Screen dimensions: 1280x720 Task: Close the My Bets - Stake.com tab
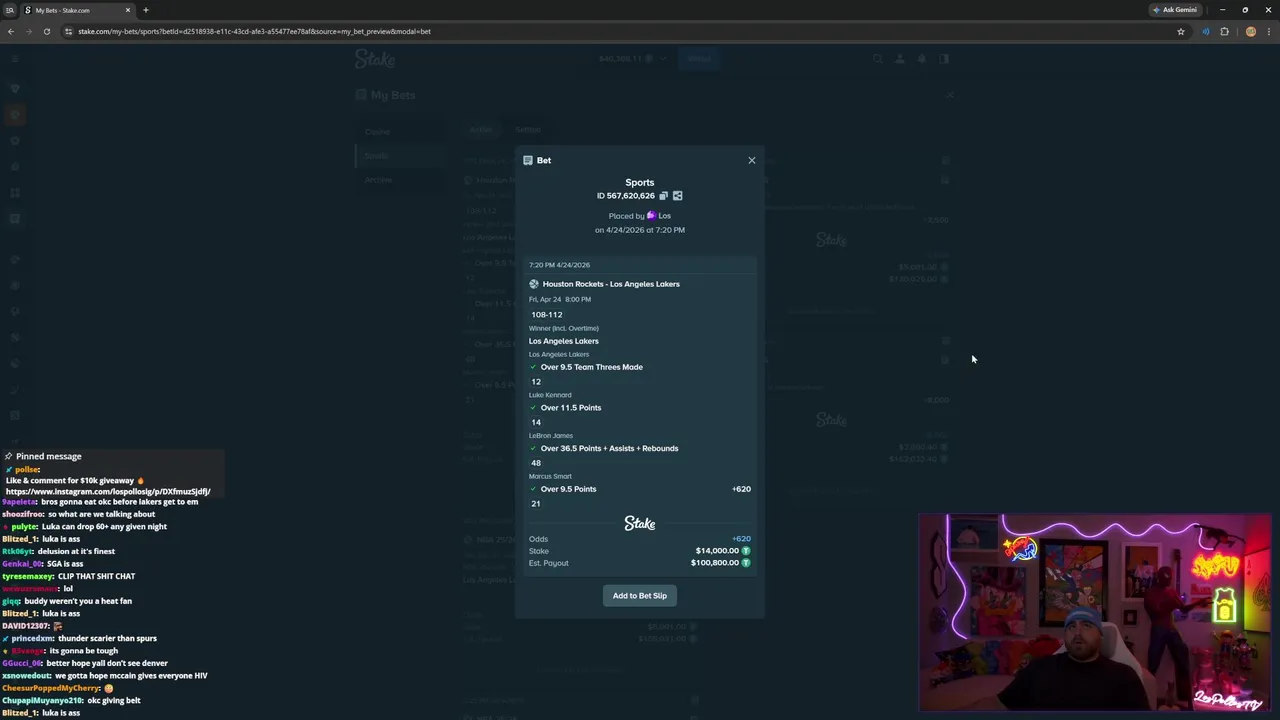[128, 10]
